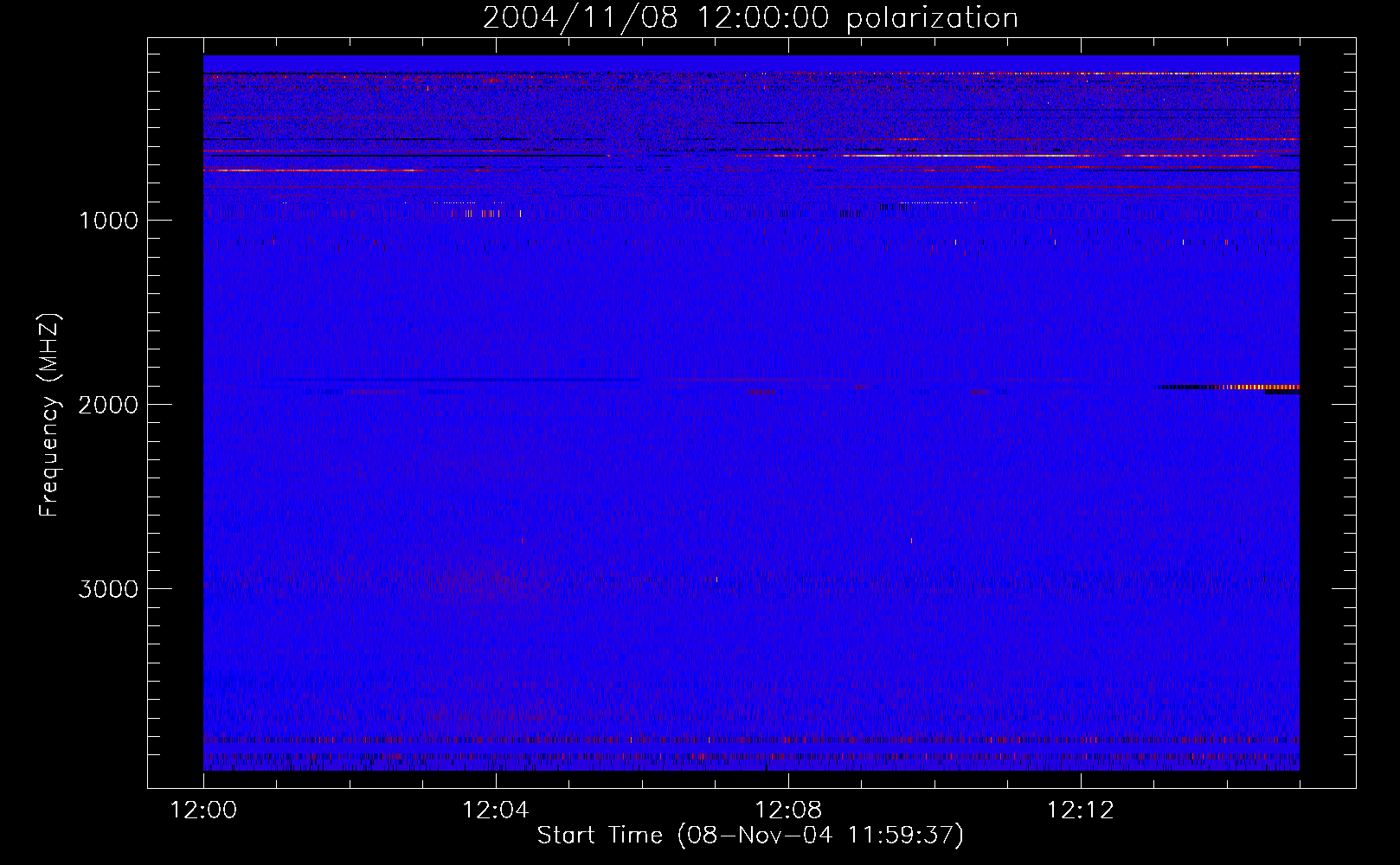Click the "12:08" time tick label
This screenshot has height=865, width=1400.
[788, 811]
